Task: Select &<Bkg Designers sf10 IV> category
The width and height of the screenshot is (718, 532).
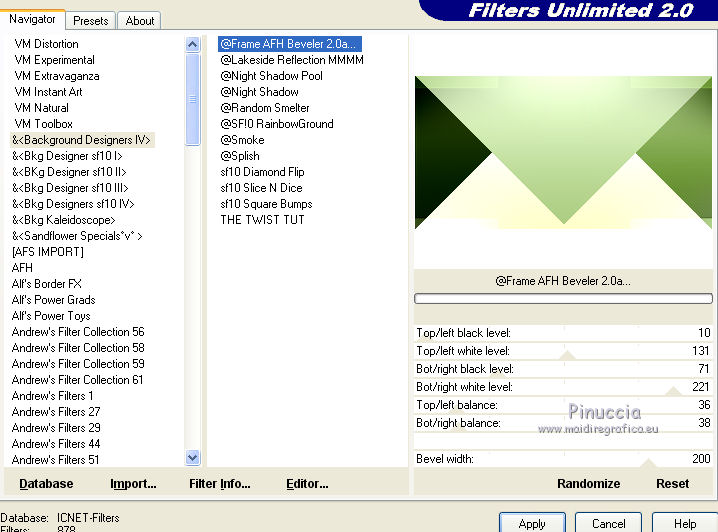Action: tap(73, 204)
